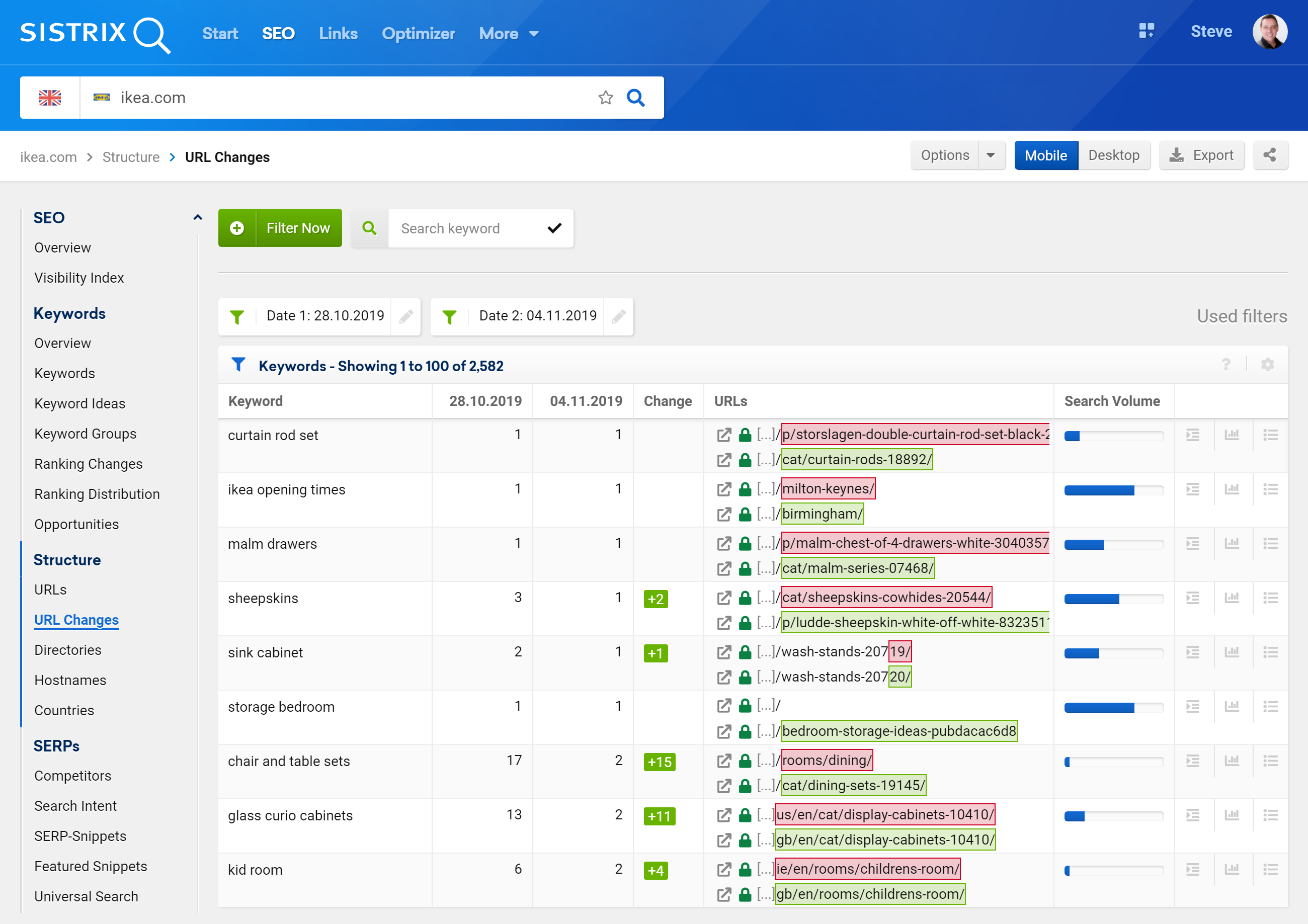Open the table settings gear icon

point(1268,365)
